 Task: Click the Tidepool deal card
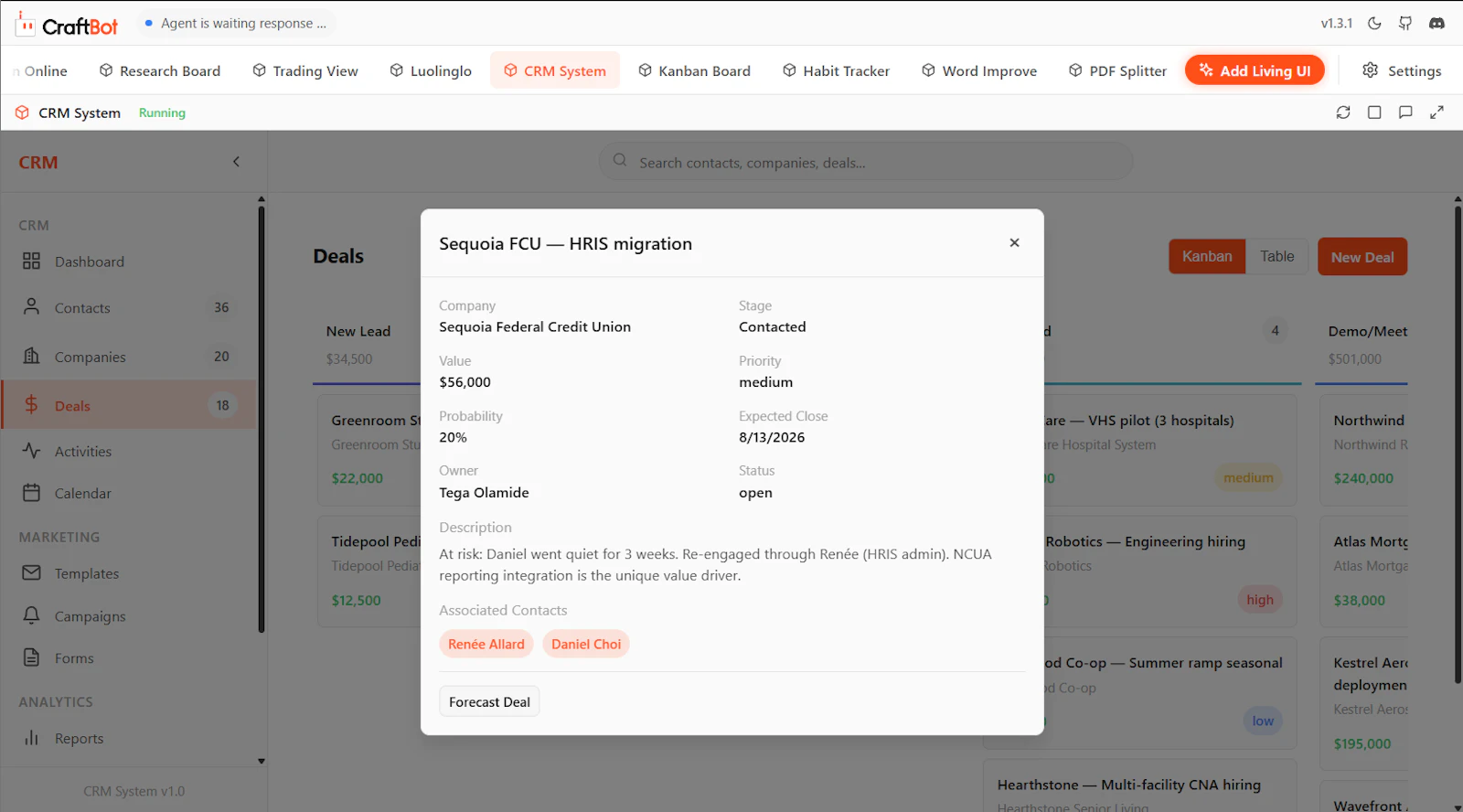click(369, 572)
